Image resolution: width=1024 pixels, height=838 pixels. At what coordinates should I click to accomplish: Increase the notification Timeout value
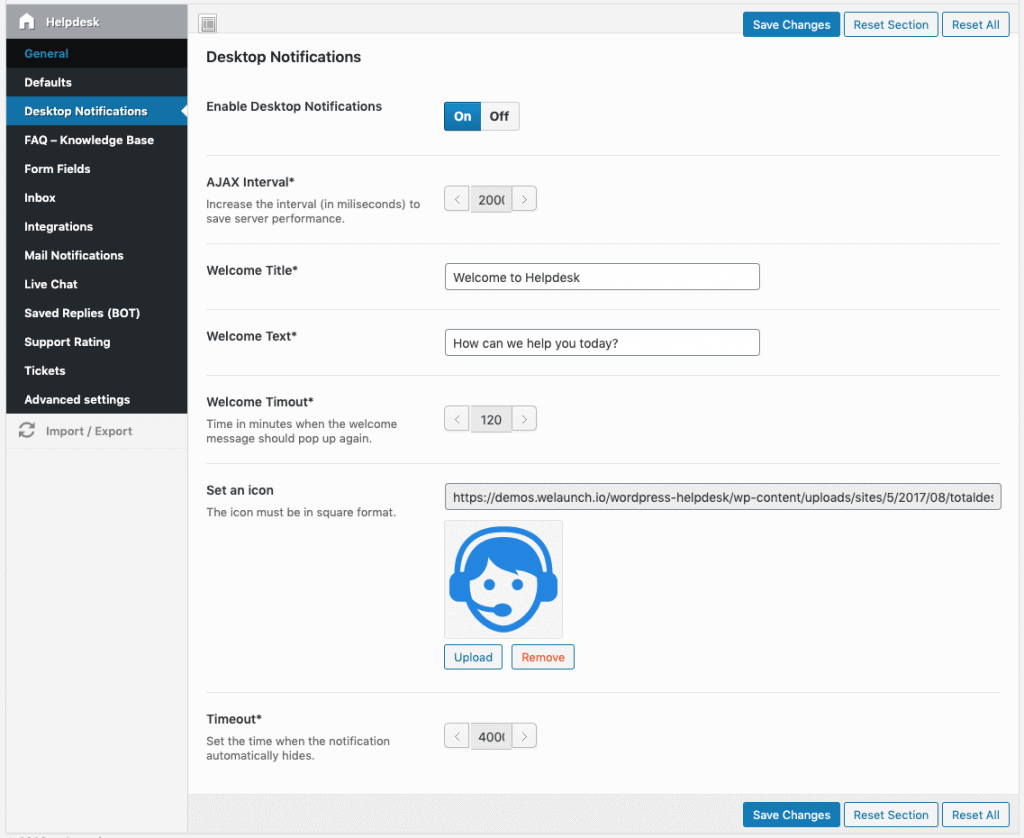point(525,737)
